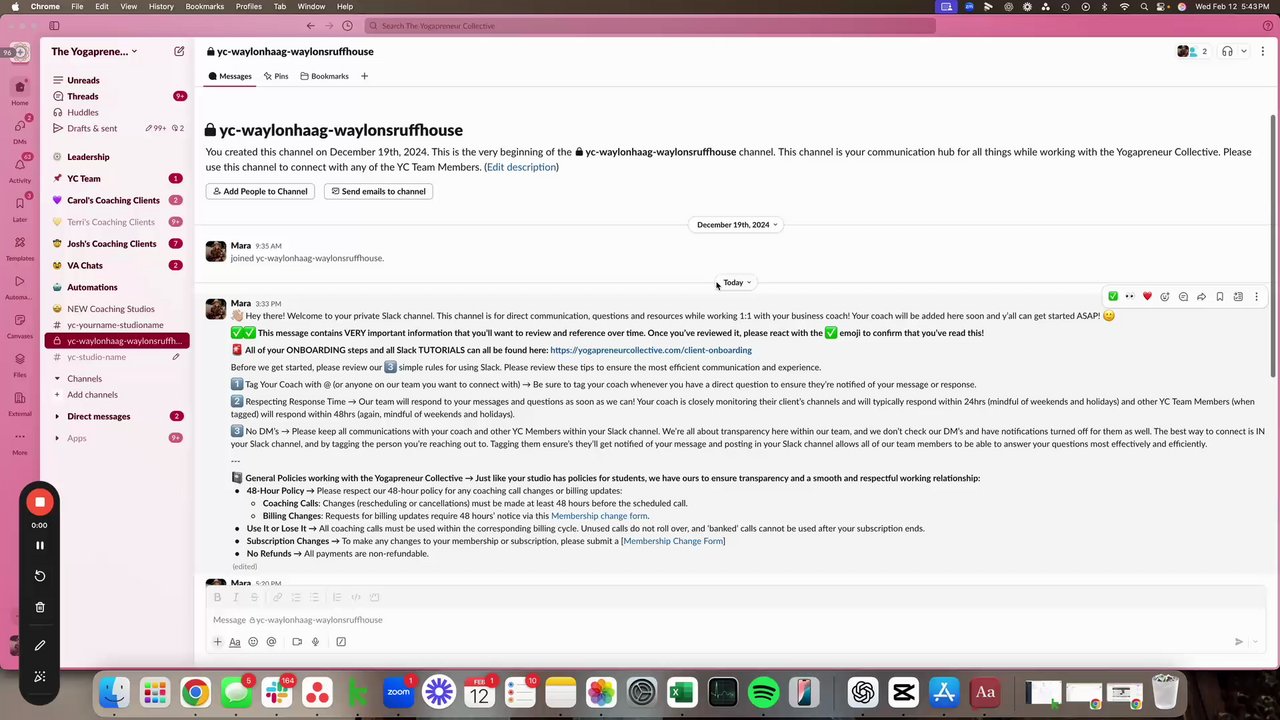Open Home in Slack's left rail

20,90
